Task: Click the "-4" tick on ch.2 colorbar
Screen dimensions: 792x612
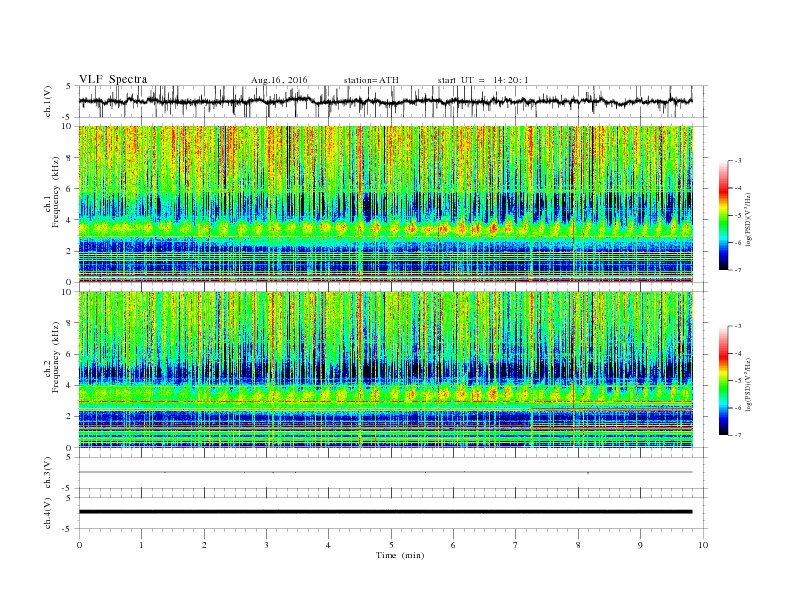Action: point(737,353)
